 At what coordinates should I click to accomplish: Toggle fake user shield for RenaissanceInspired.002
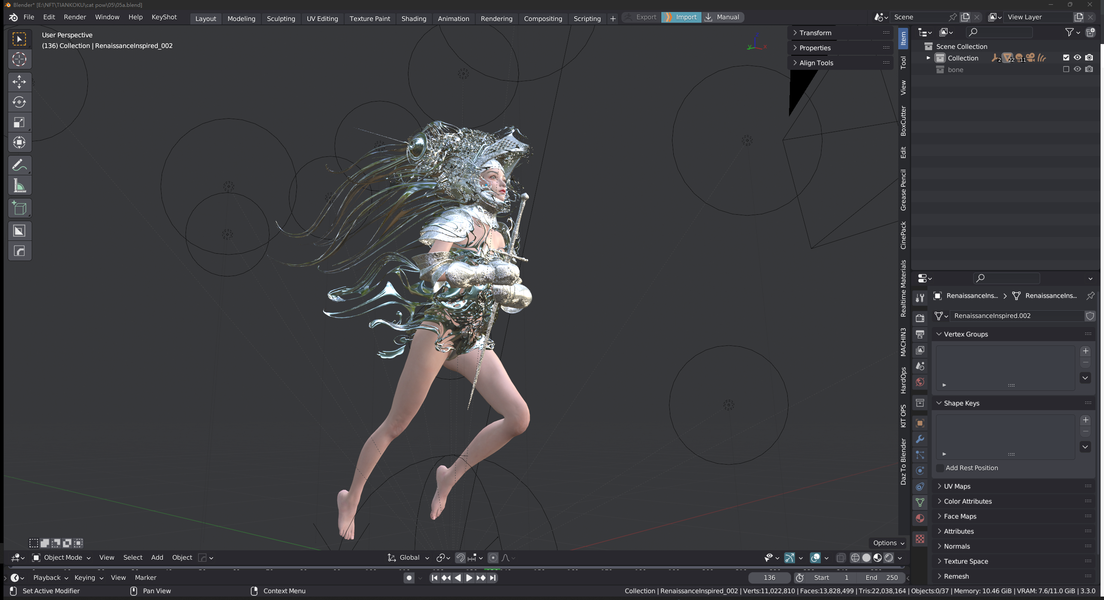coord(1090,315)
